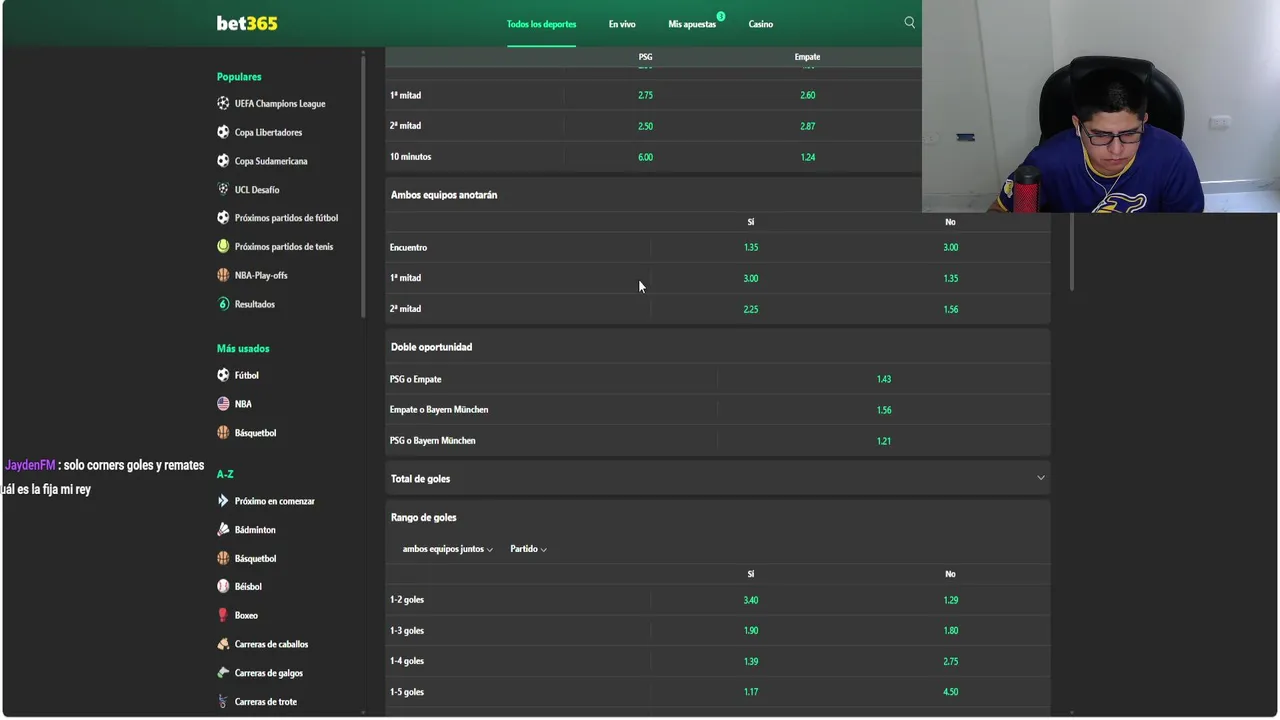Image resolution: width=1280 pixels, height=720 pixels.
Task: Open the En vivo tab
Action: coord(622,24)
